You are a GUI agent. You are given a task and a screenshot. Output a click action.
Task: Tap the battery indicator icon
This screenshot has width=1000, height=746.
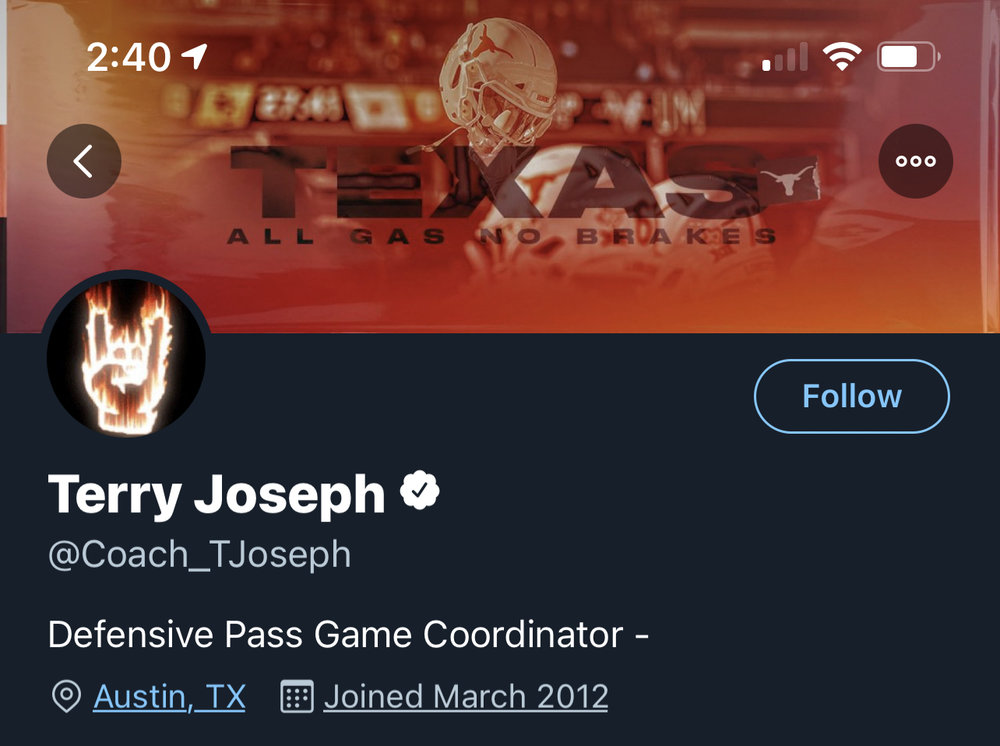click(x=906, y=58)
